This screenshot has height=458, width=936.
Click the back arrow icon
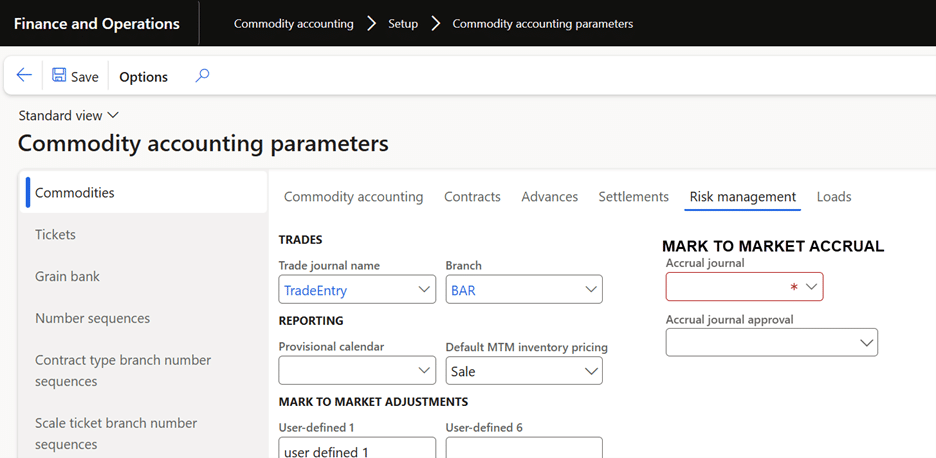pyautogui.click(x=24, y=76)
